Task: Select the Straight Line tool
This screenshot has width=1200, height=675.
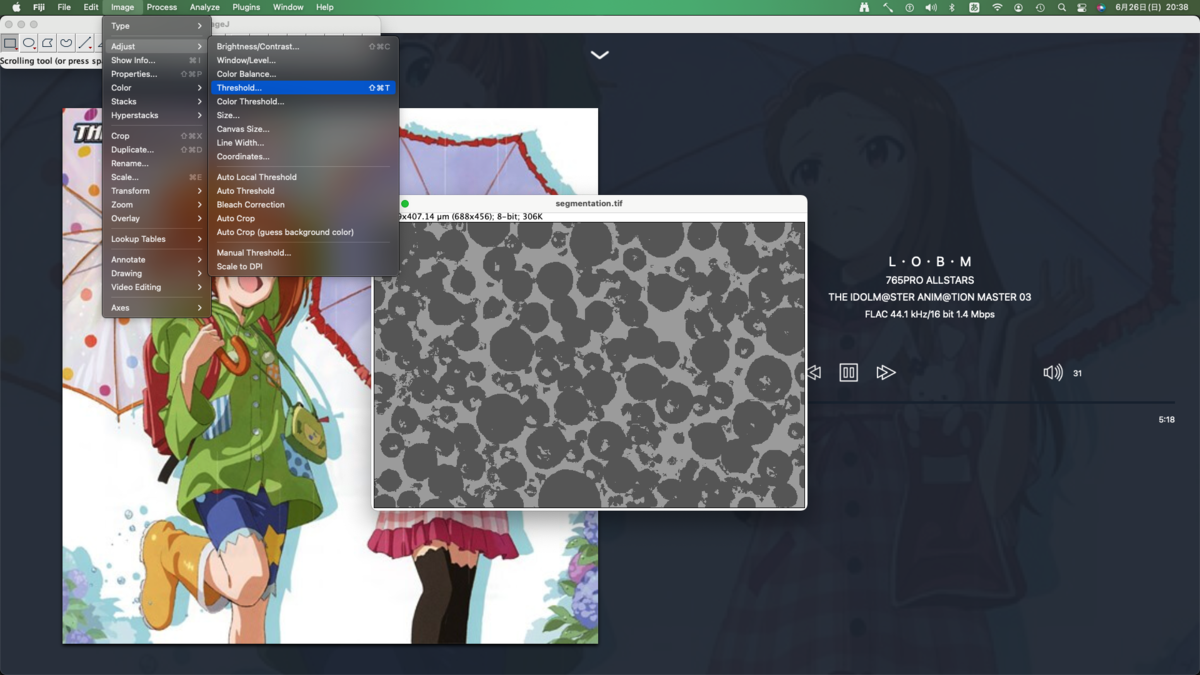Action: pos(85,43)
